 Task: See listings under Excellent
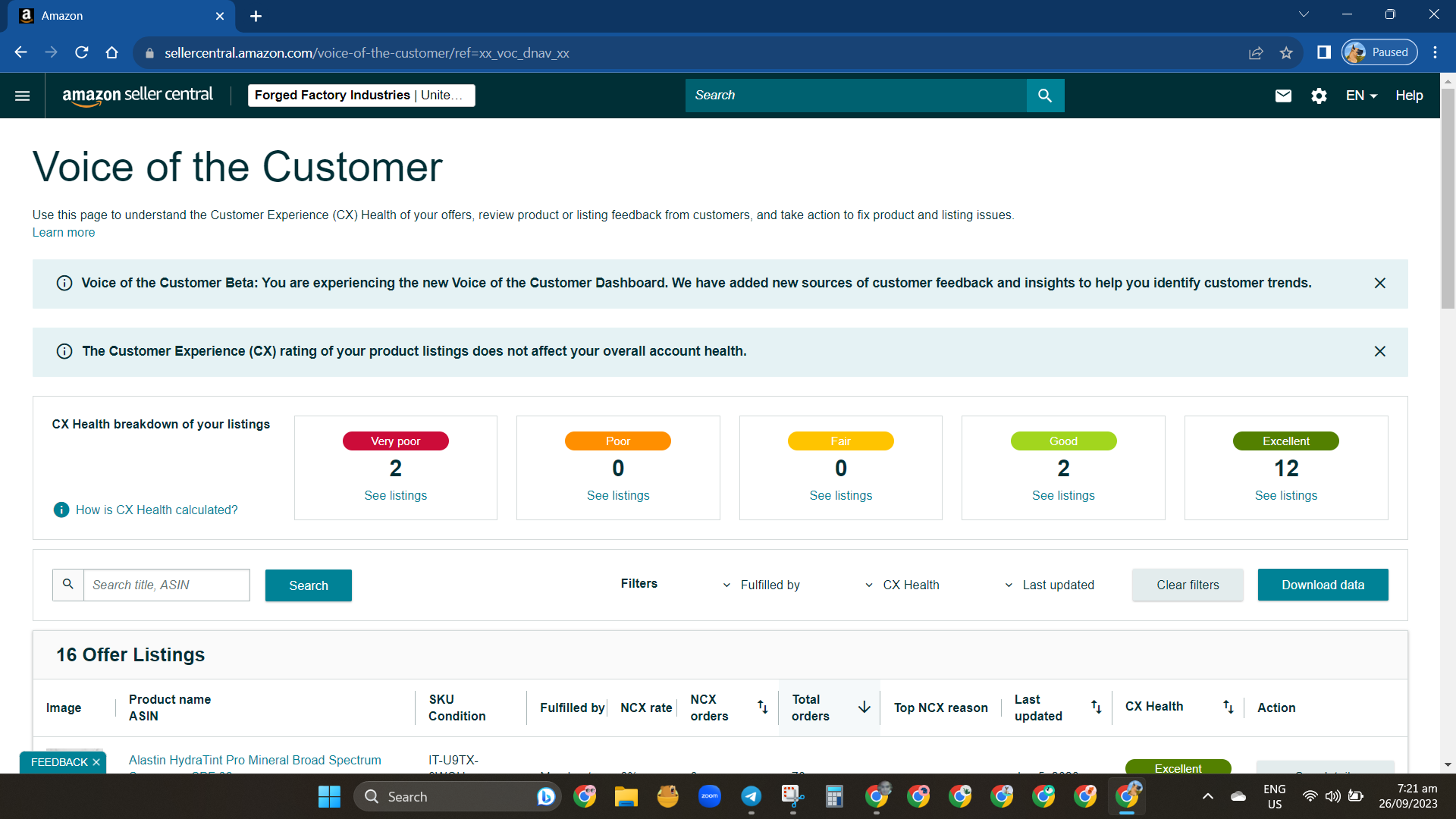coord(1286,495)
